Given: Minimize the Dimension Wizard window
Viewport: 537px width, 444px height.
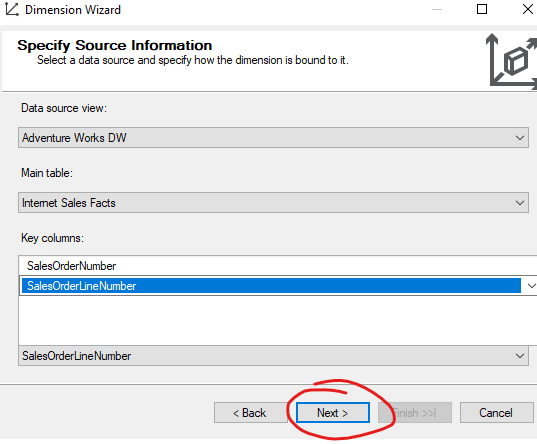Looking at the screenshot, I should click(437, 9).
